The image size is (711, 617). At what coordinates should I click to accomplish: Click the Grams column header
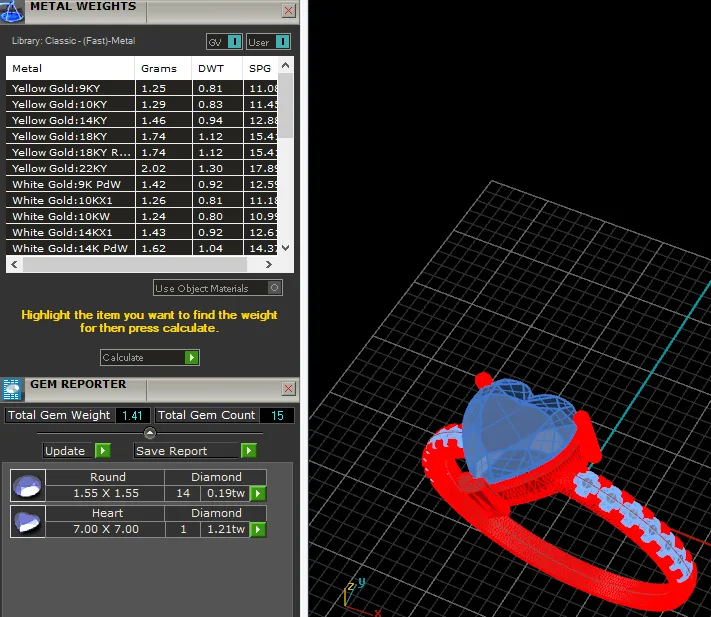(163, 68)
